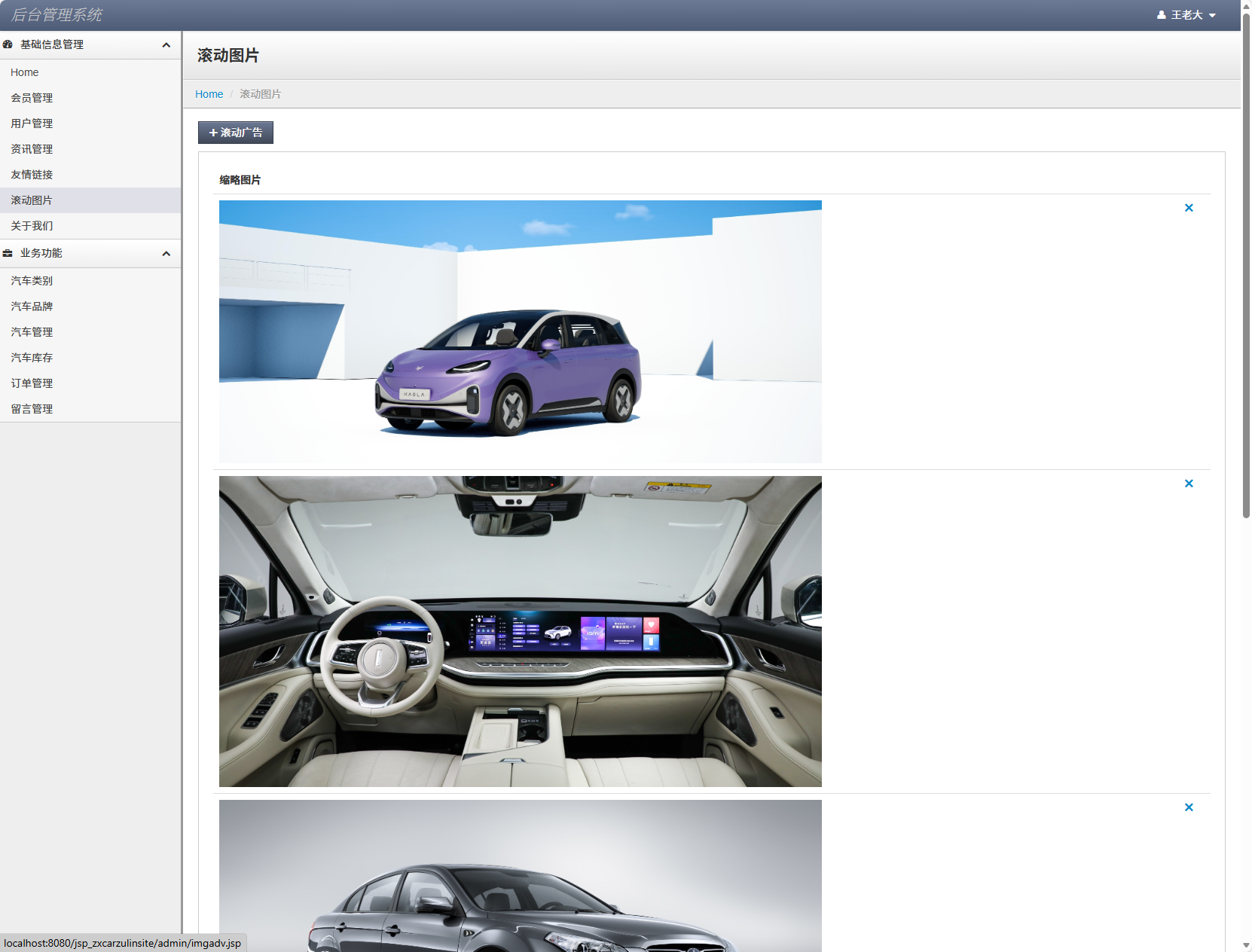Open 订单管理 menu entry
Viewport: 1252px width, 952px height.
point(32,383)
